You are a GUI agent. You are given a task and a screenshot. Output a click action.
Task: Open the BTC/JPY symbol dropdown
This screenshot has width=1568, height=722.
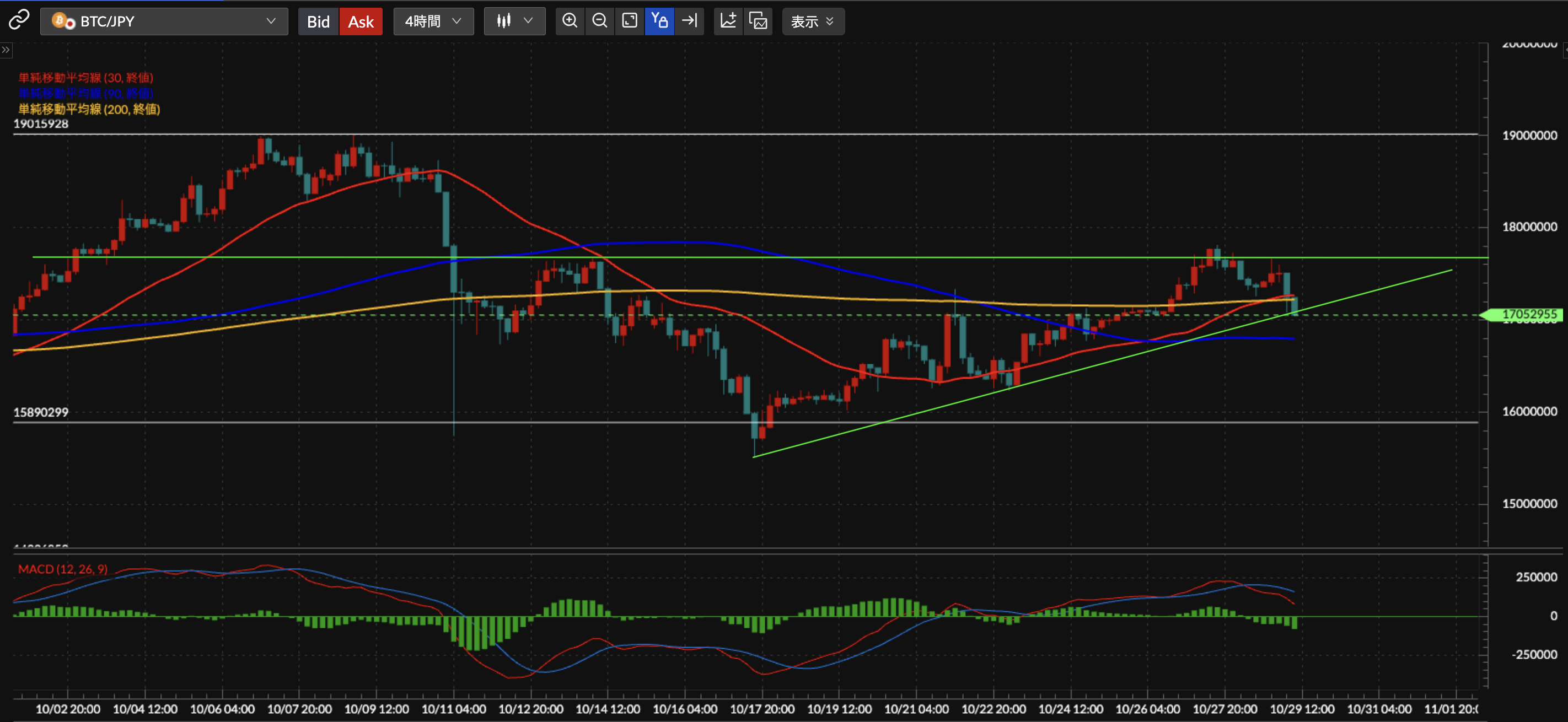164,21
